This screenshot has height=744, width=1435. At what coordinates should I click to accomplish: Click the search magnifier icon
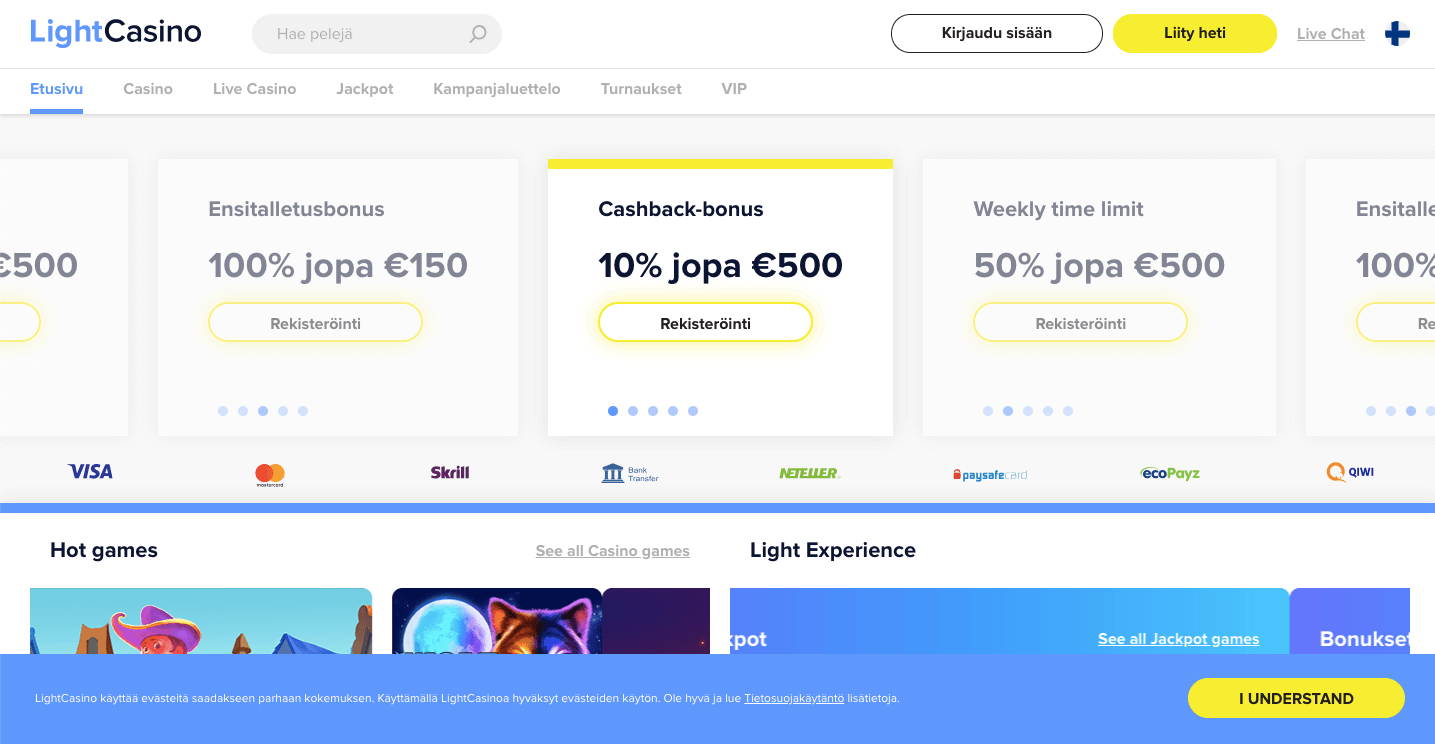click(478, 34)
